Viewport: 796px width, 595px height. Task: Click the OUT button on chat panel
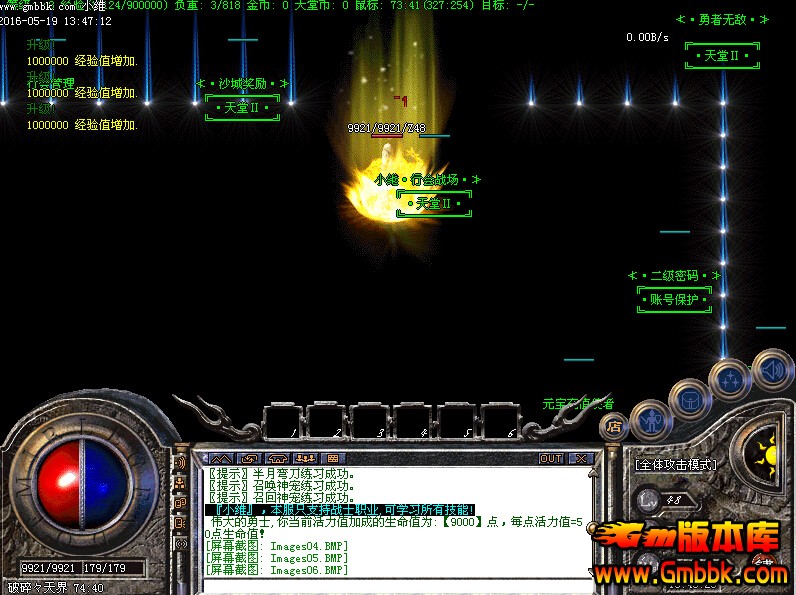click(551, 458)
